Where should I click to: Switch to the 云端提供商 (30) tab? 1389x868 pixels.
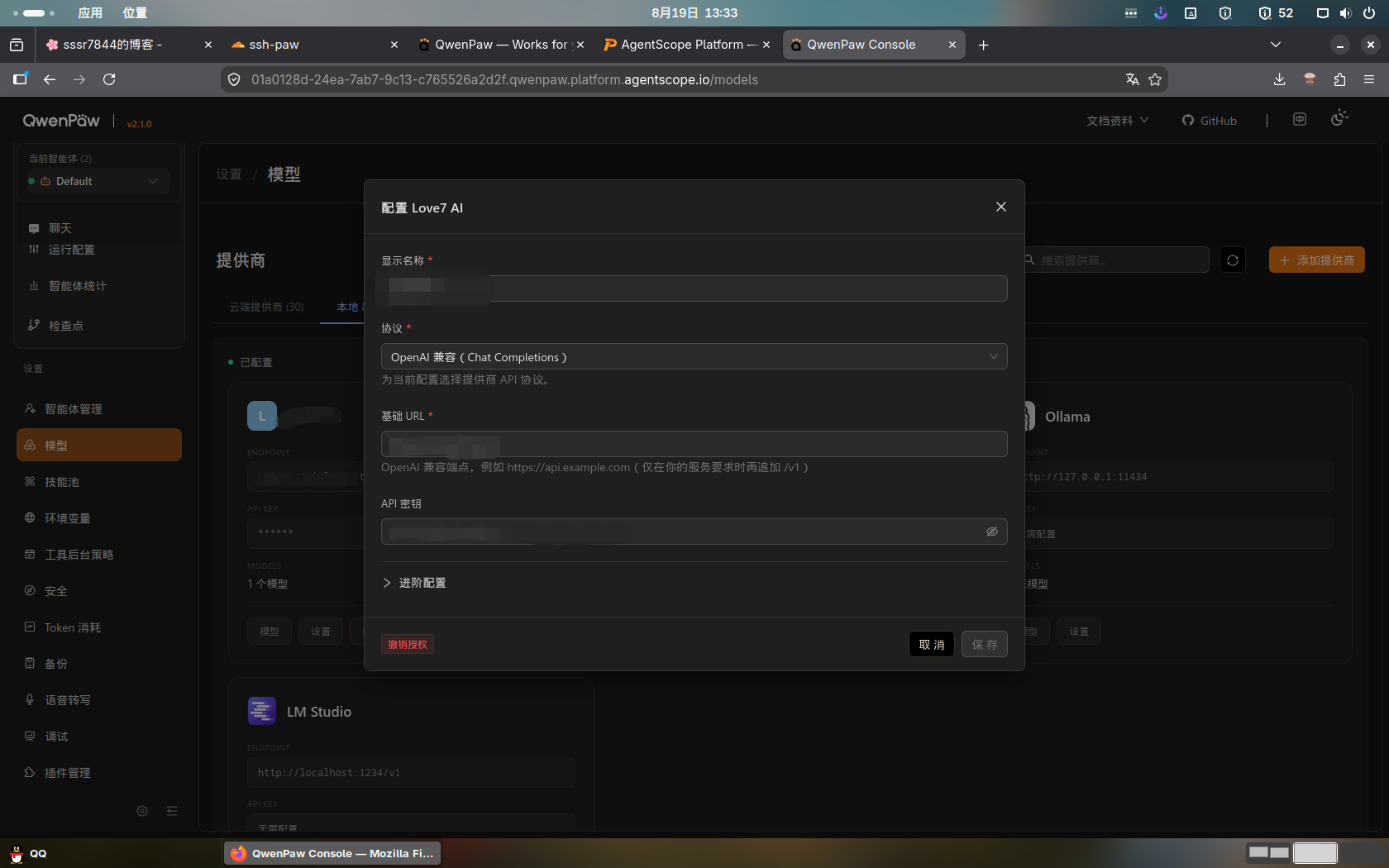click(x=266, y=307)
